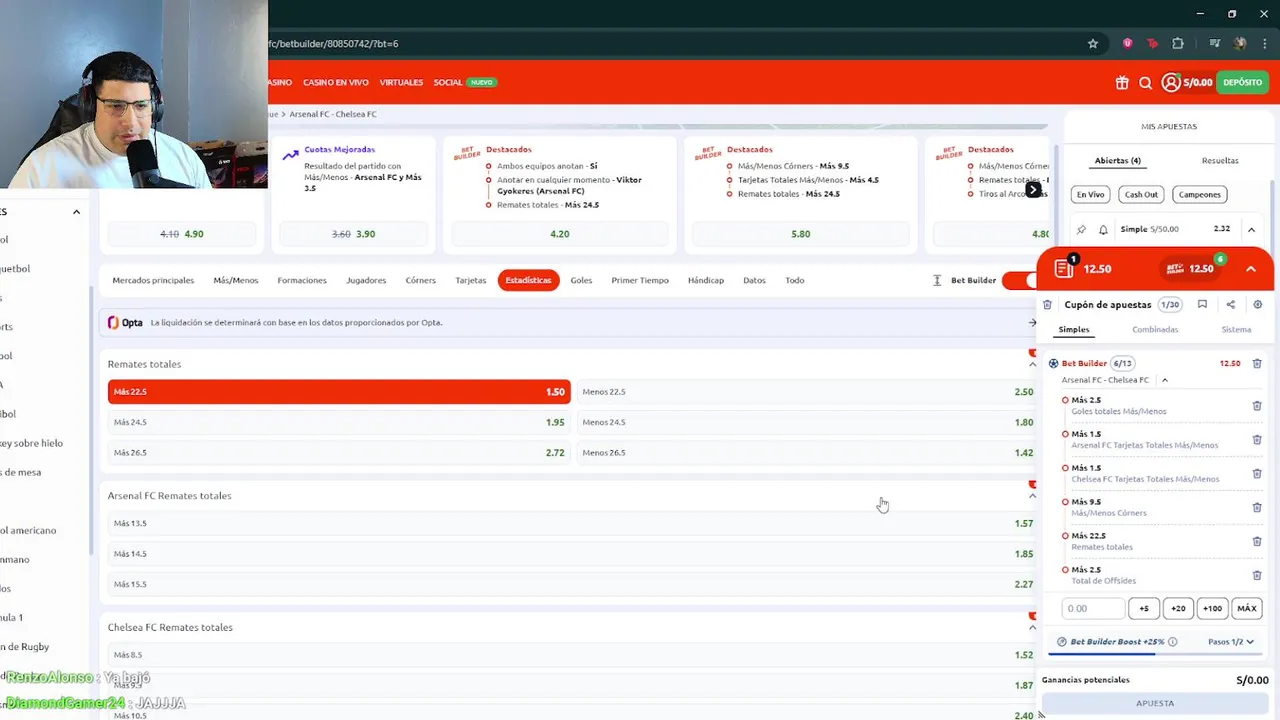
Task: Click the Bet Builder Boost progress bar
Action: point(1157,654)
